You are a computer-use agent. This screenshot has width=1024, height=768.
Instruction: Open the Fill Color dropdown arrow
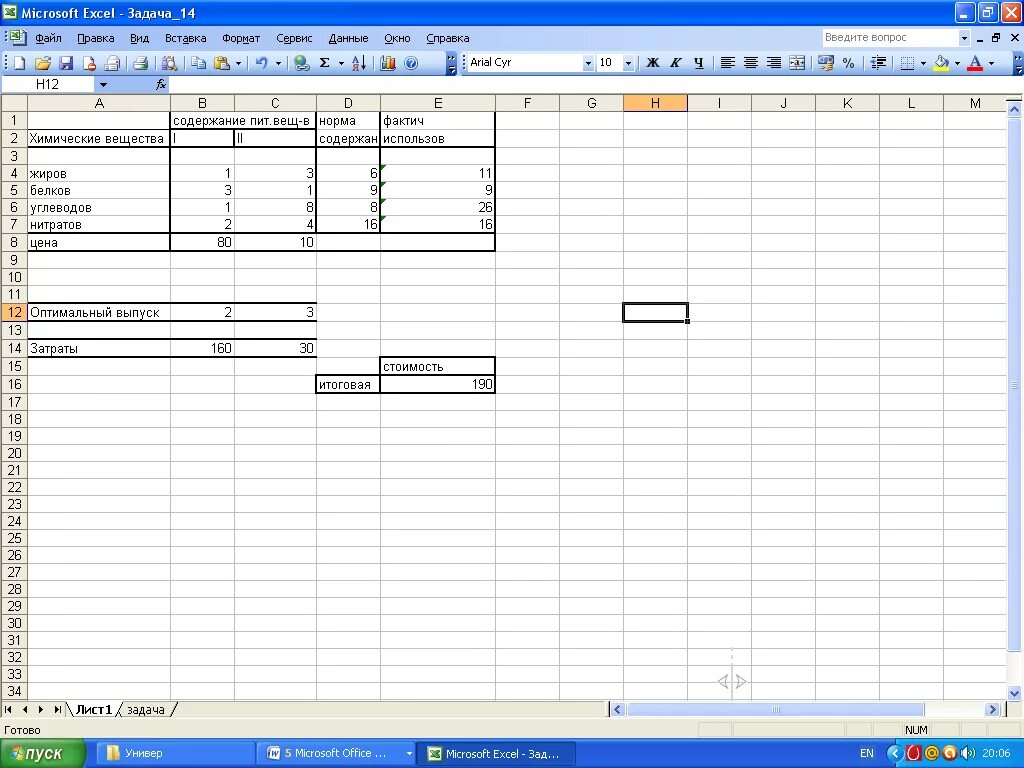point(957,63)
